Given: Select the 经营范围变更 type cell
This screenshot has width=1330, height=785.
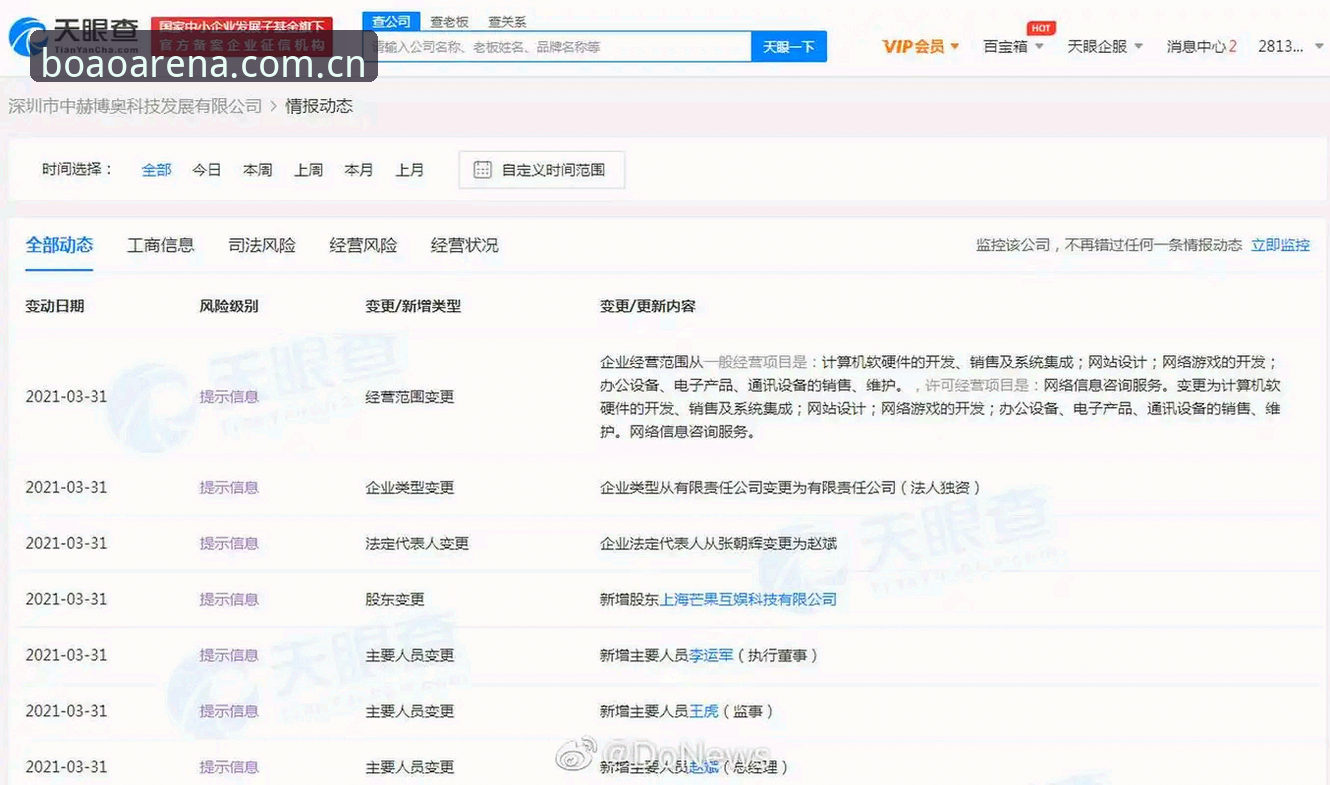Looking at the screenshot, I should tap(410, 397).
